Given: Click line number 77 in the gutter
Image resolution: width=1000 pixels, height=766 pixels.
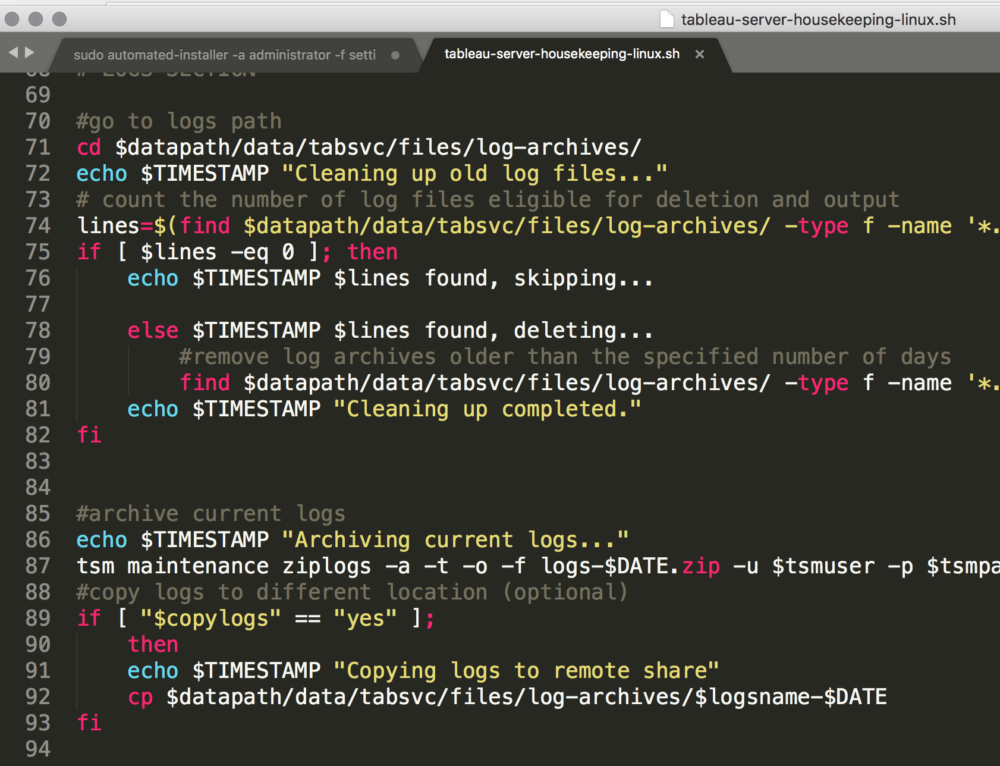Looking at the screenshot, I should [38, 304].
